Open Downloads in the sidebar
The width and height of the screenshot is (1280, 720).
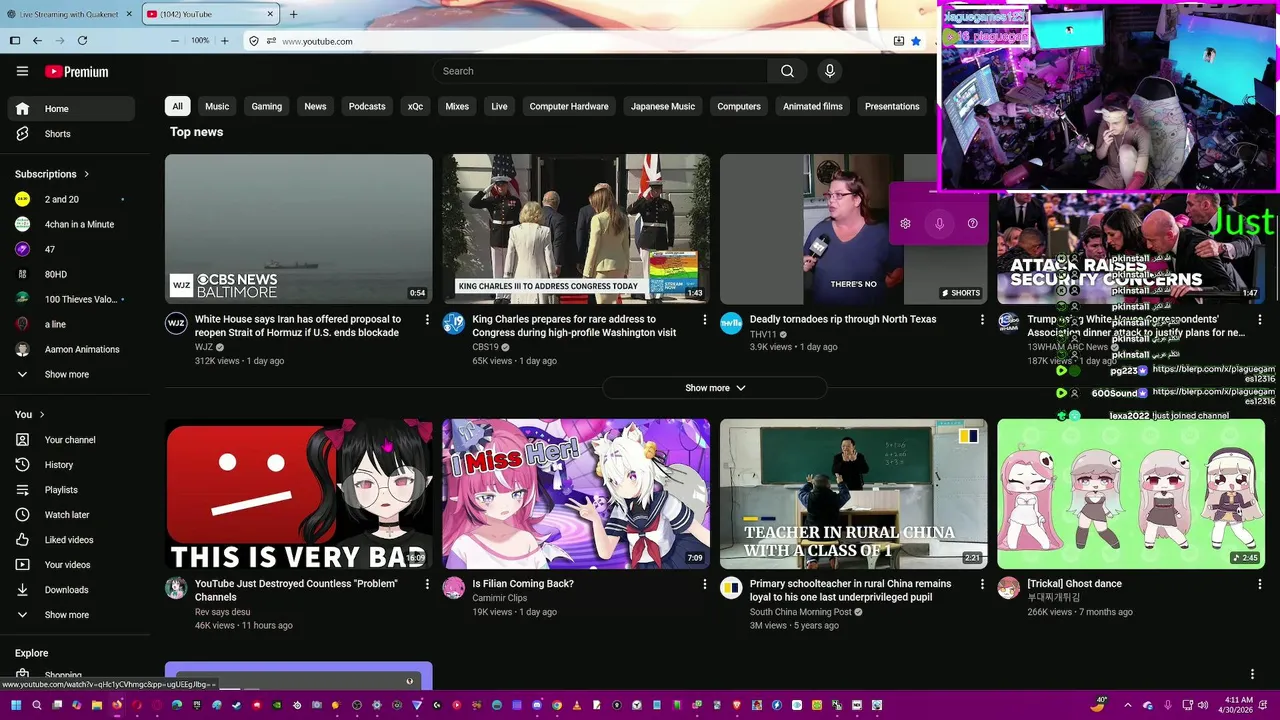point(71,590)
